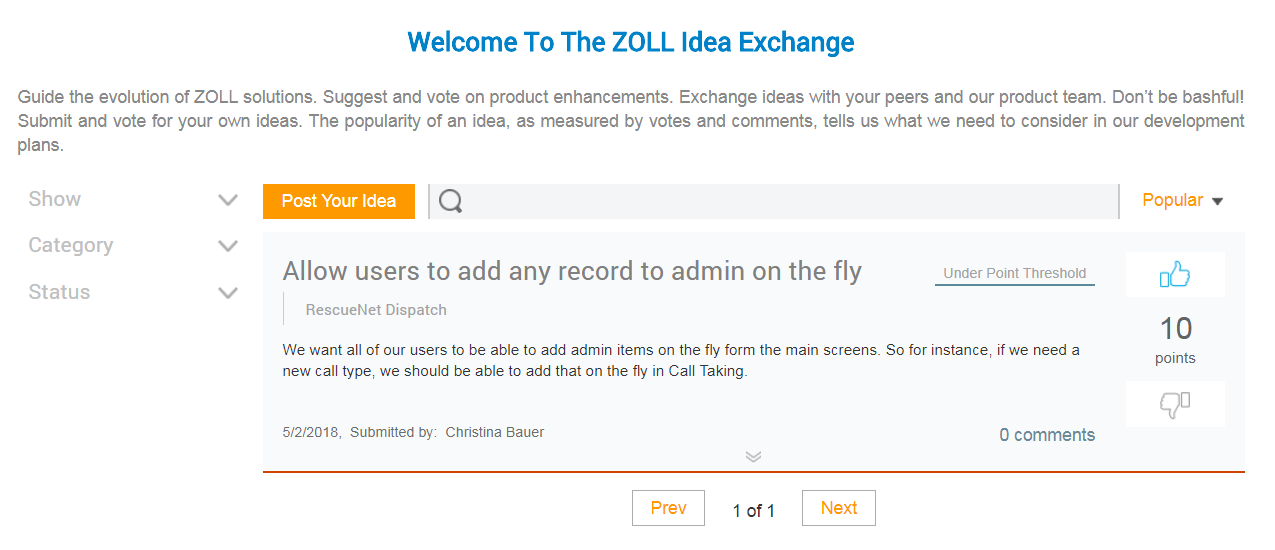Go to the Next page
1275x550 pixels.
click(839, 508)
